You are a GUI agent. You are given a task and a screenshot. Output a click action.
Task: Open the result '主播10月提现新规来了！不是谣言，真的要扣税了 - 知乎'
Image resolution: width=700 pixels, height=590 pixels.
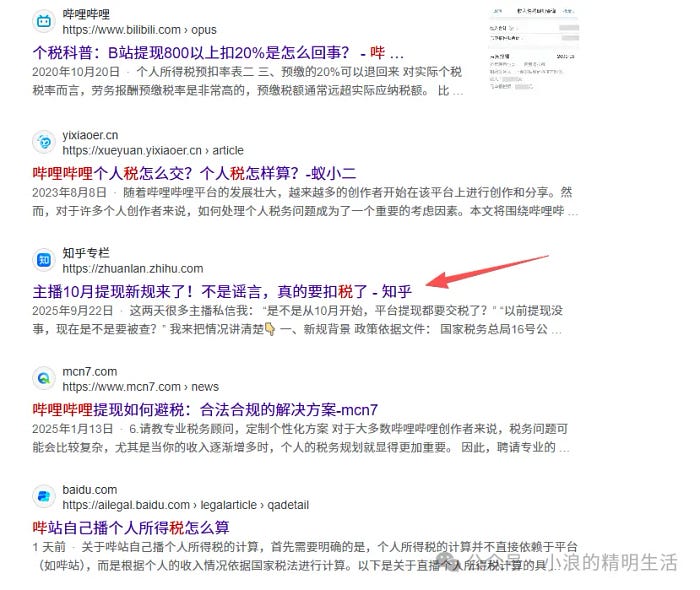[222, 291]
